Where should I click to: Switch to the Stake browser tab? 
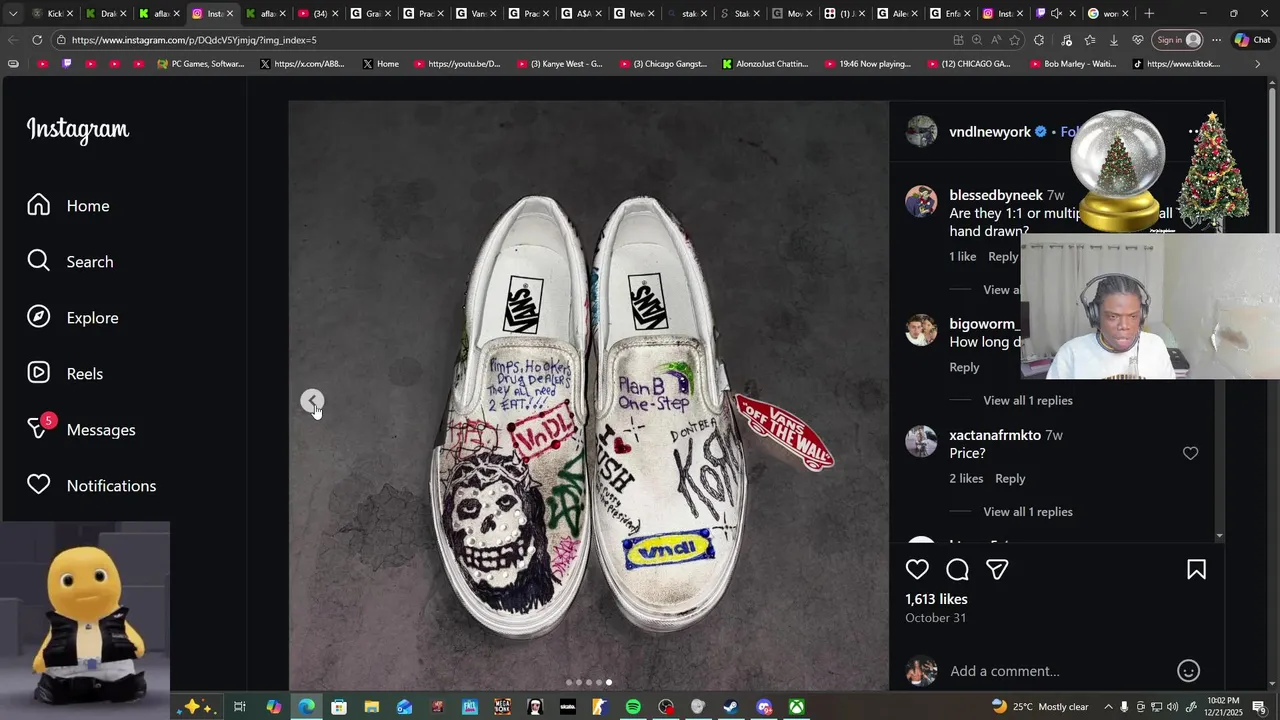tap(739, 14)
